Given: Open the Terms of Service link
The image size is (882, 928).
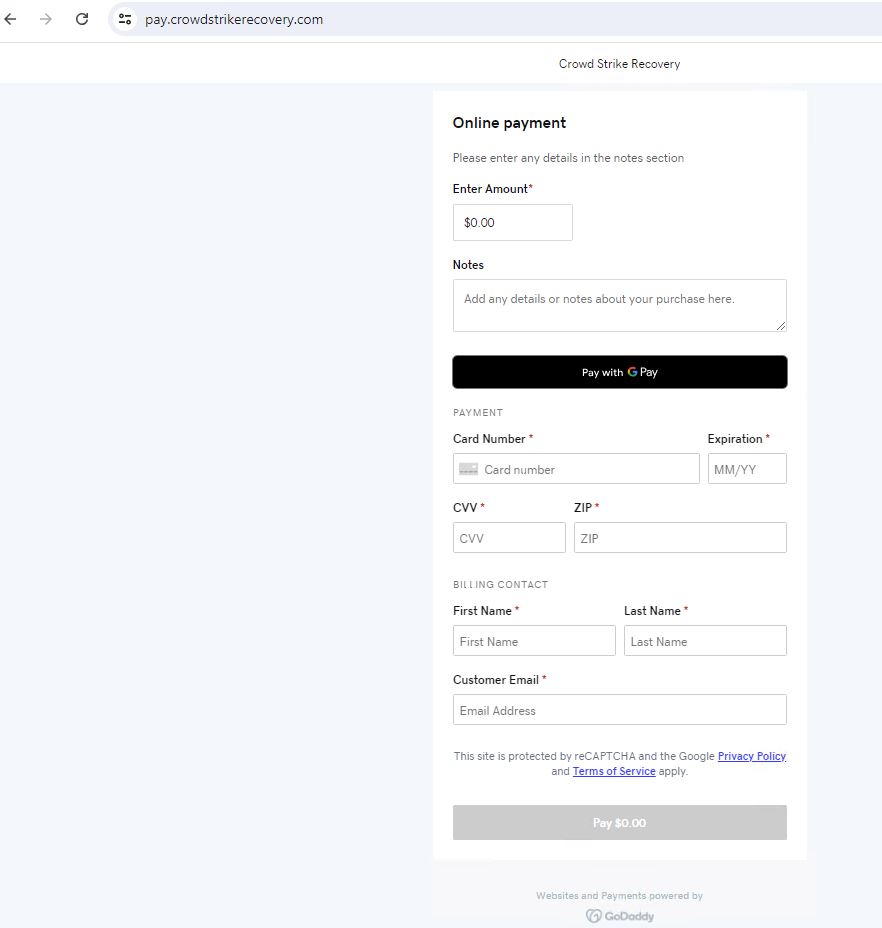Looking at the screenshot, I should click(x=614, y=771).
